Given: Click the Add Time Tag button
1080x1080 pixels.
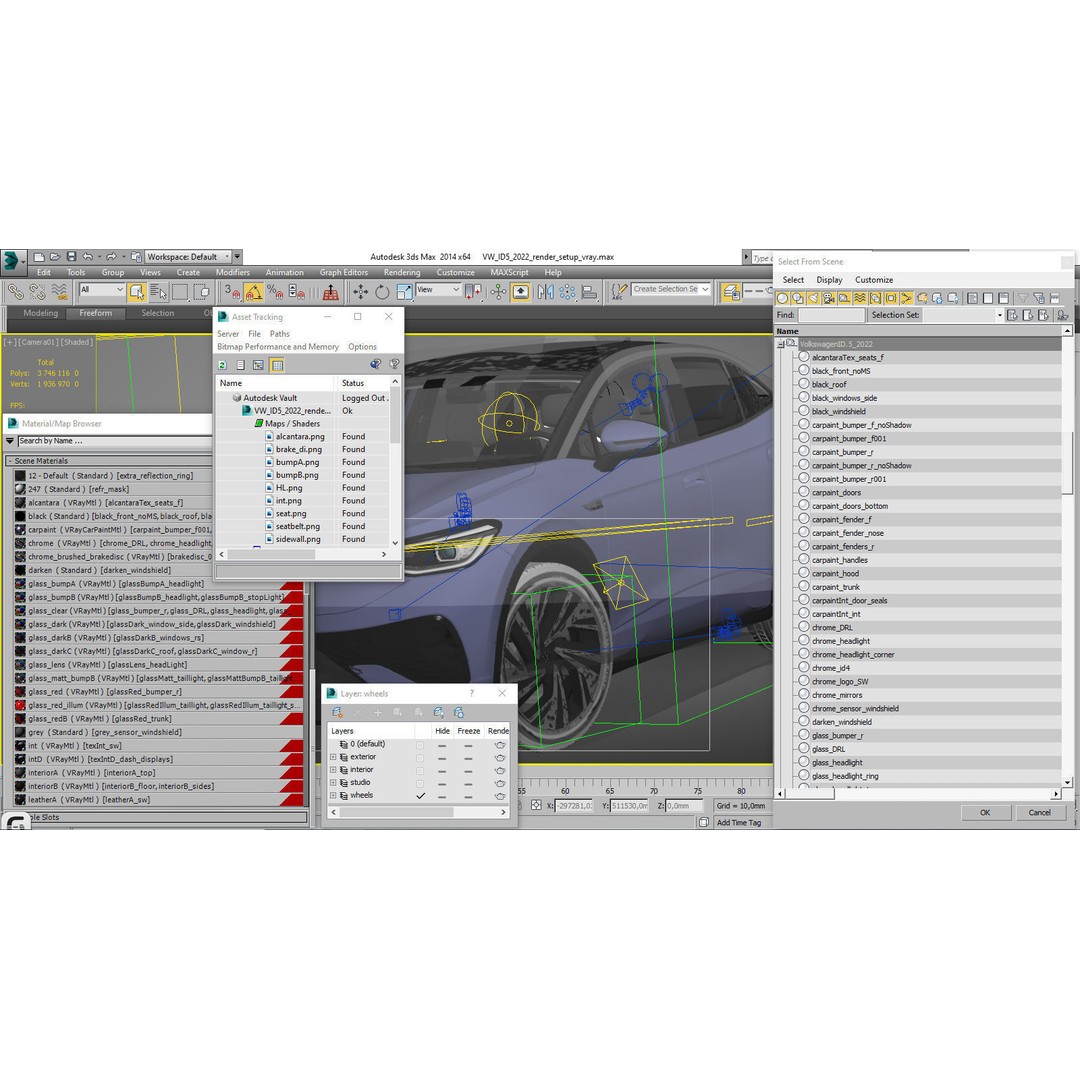Looking at the screenshot, I should coord(738,822).
